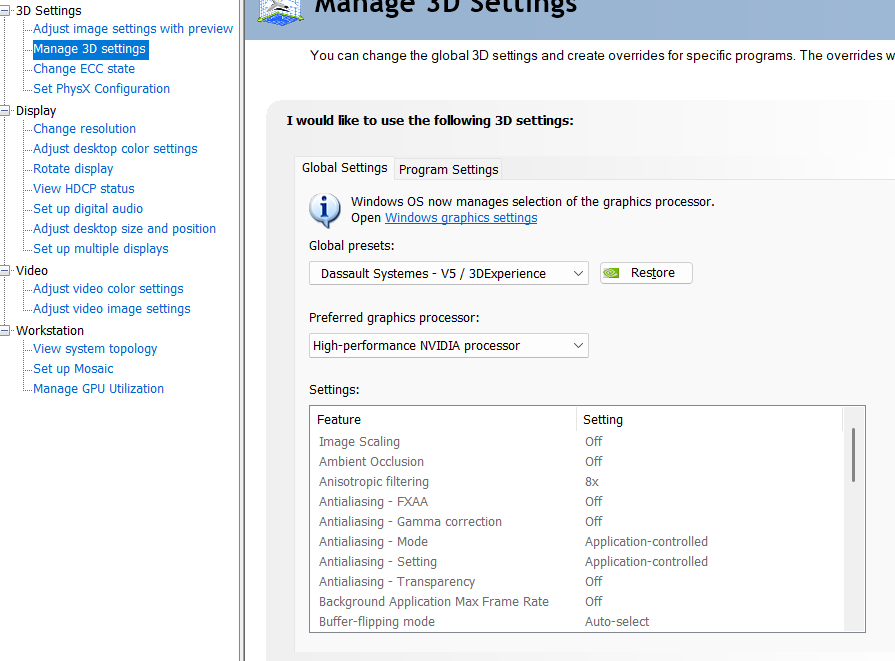
Task: Open the Windows graphics settings link
Action: [x=461, y=218]
